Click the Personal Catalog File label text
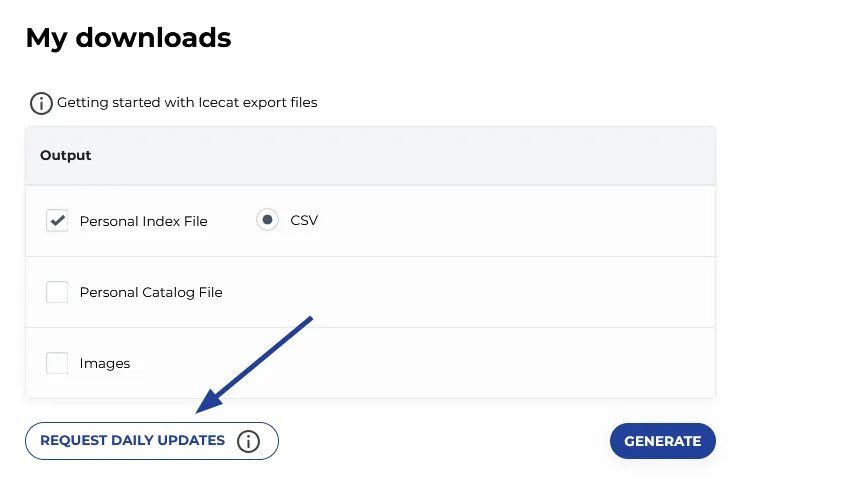847x494 pixels. tap(151, 293)
